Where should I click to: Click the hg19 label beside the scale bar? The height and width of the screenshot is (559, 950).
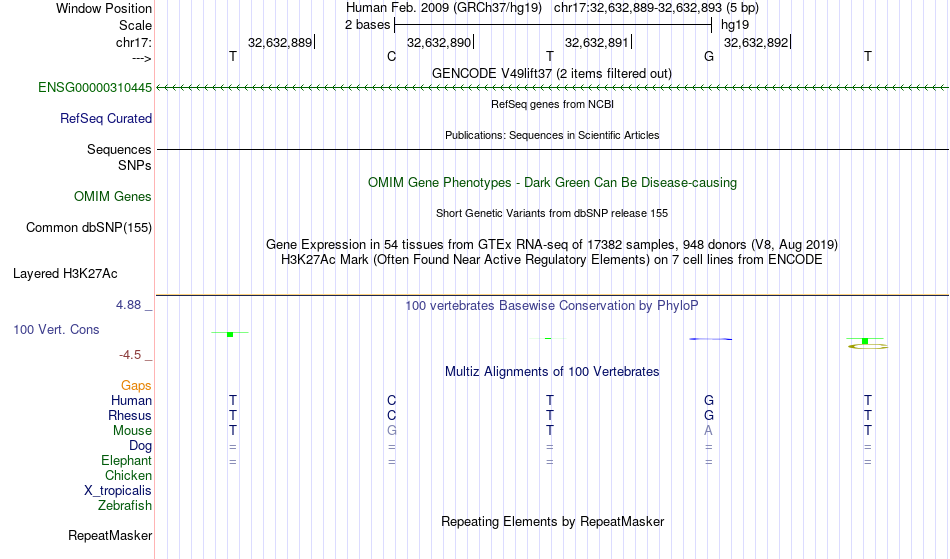(735, 25)
